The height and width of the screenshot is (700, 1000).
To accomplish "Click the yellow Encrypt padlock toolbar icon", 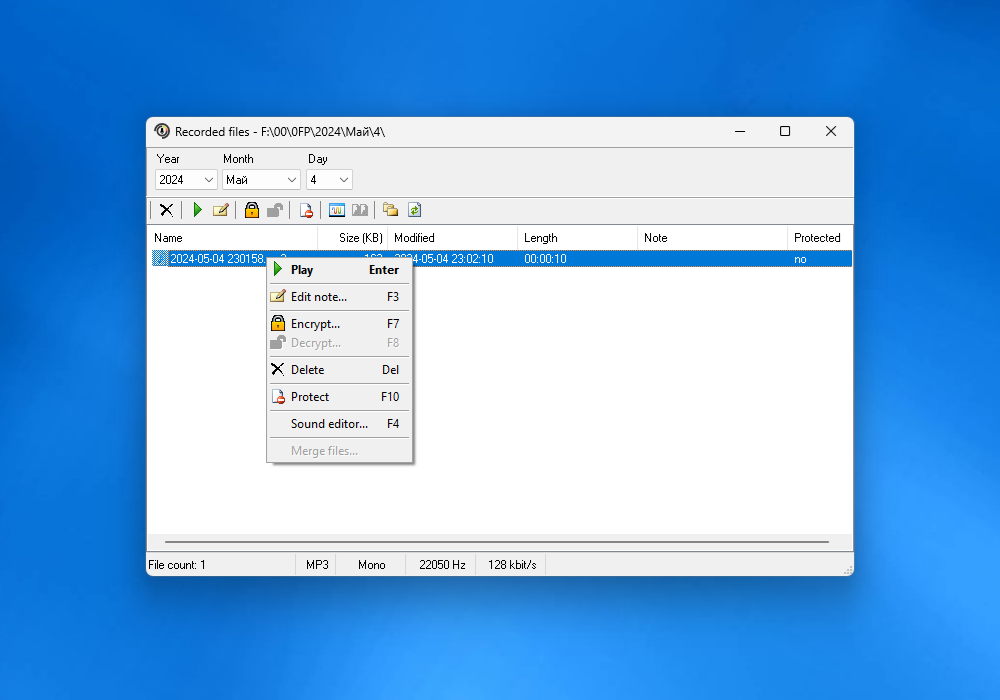I will point(252,210).
